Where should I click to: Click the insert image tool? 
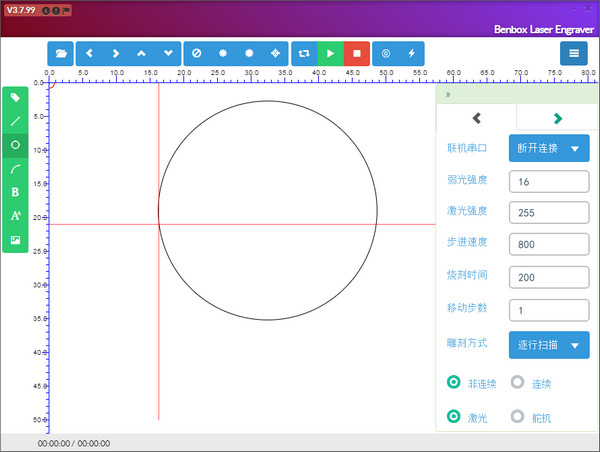coord(15,240)
